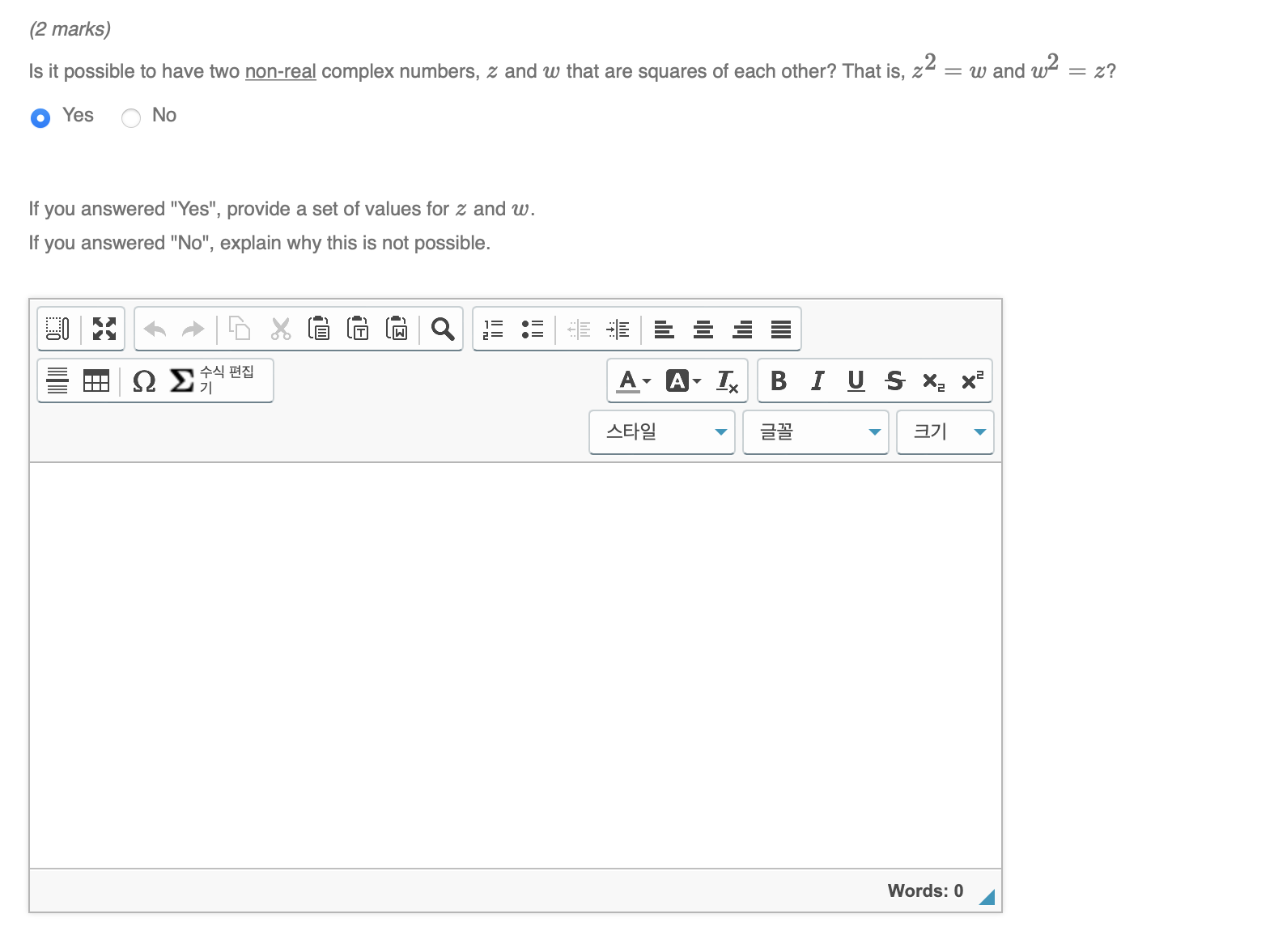
Task: Click inside the answer text area
Action: click(x=516, y=665)
